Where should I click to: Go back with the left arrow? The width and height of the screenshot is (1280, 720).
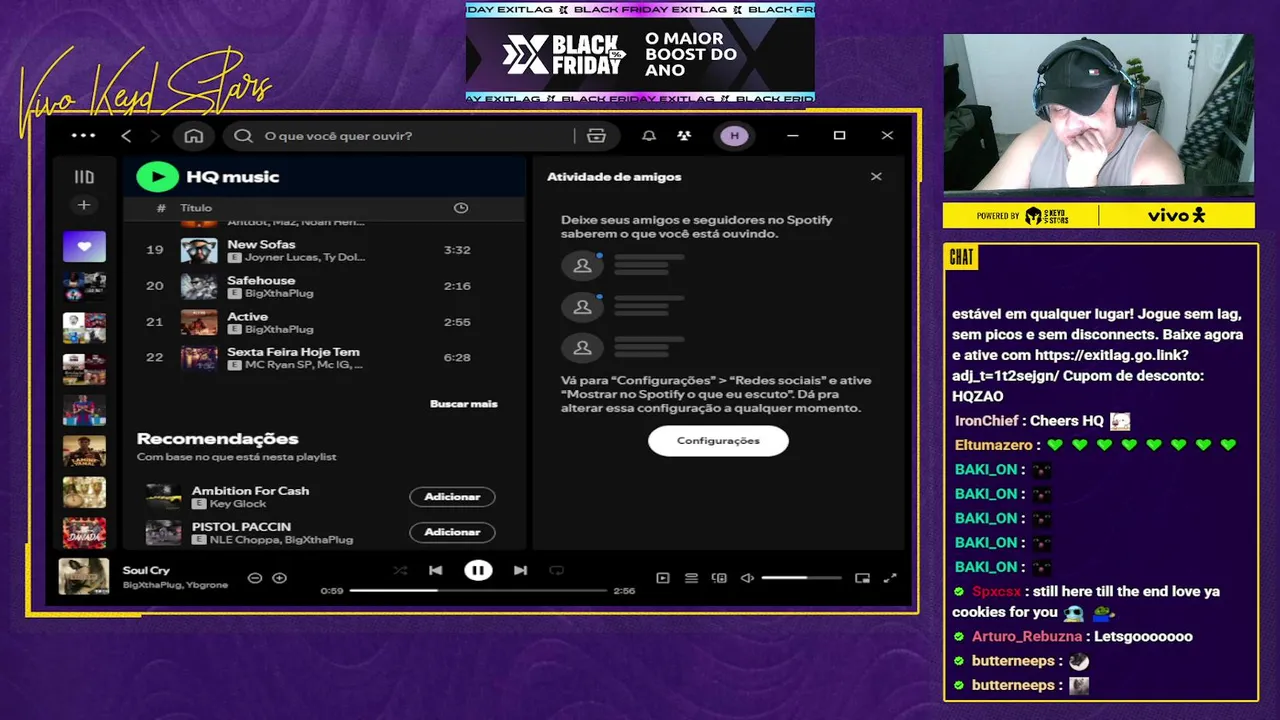tap(126, 136)
